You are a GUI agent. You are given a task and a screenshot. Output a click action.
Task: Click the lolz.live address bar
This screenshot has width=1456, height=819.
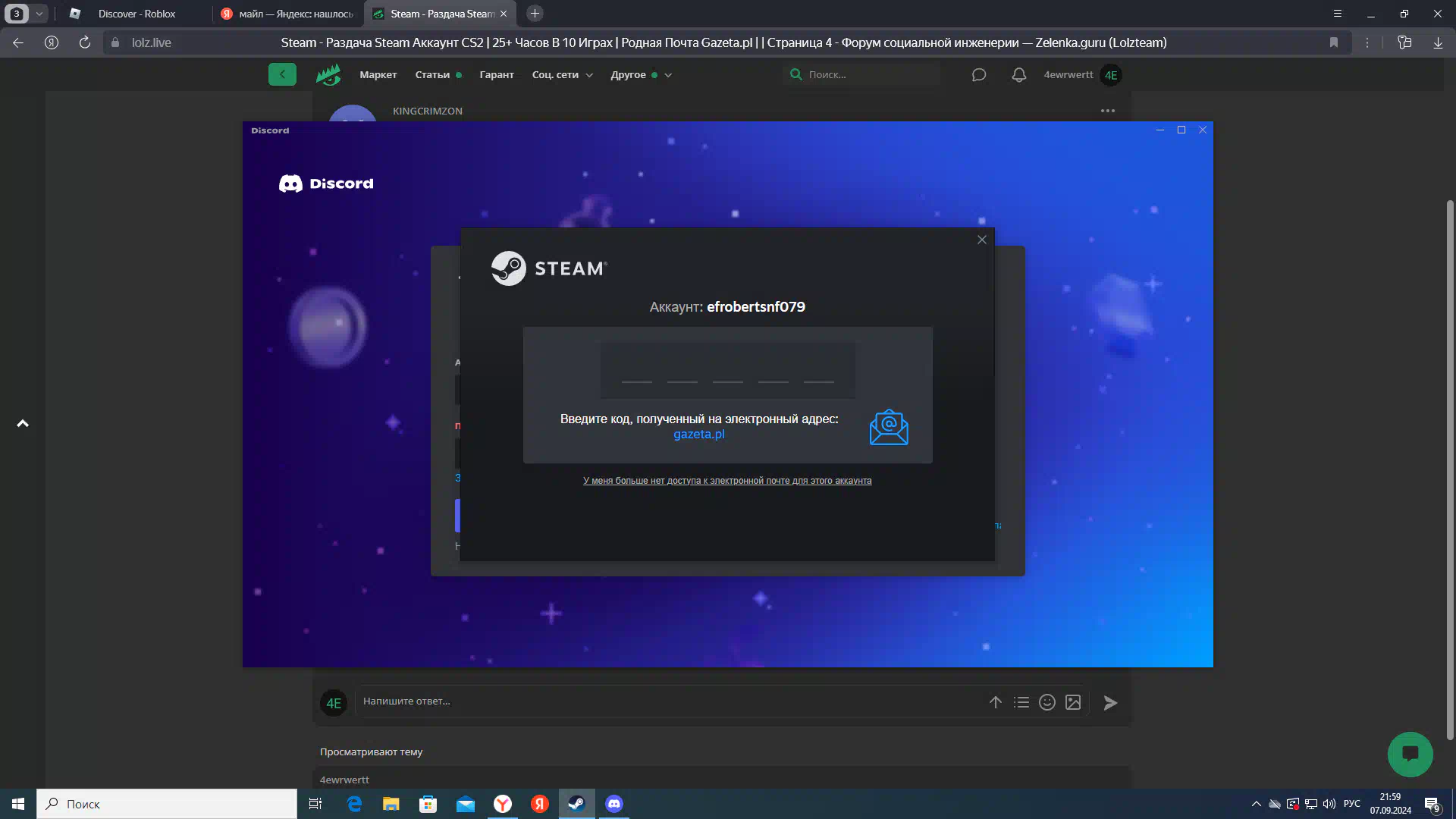[x=152, y=42]
